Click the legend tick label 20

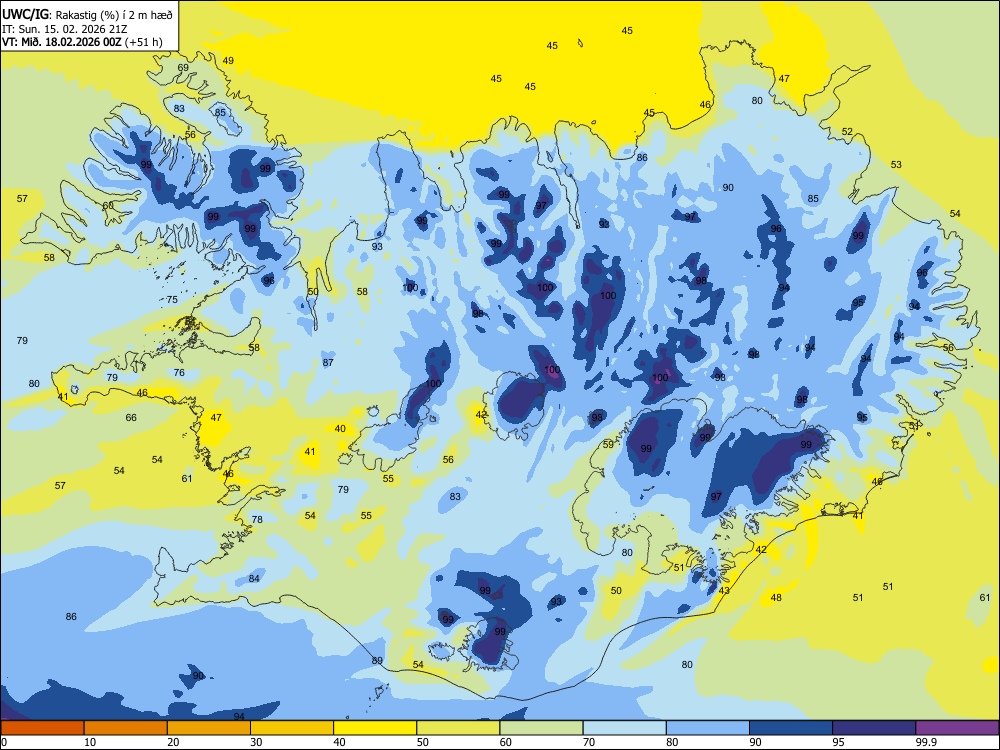point(173,742)
